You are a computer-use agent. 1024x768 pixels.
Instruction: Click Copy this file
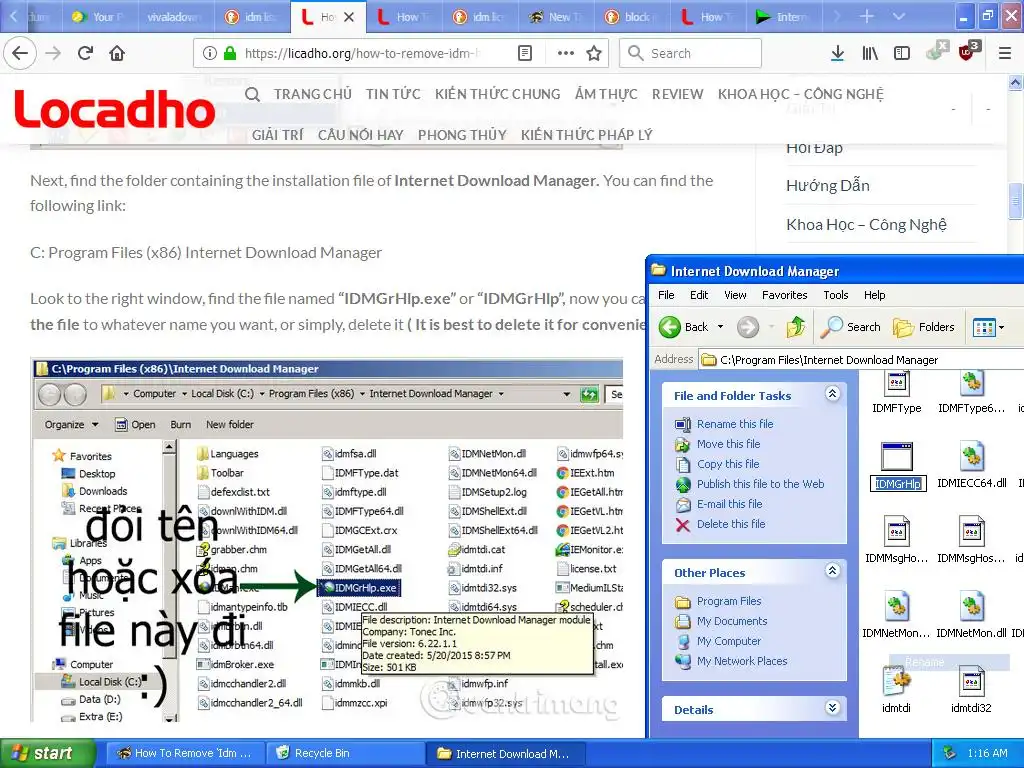pyautogui.click(x=728, y=464)
